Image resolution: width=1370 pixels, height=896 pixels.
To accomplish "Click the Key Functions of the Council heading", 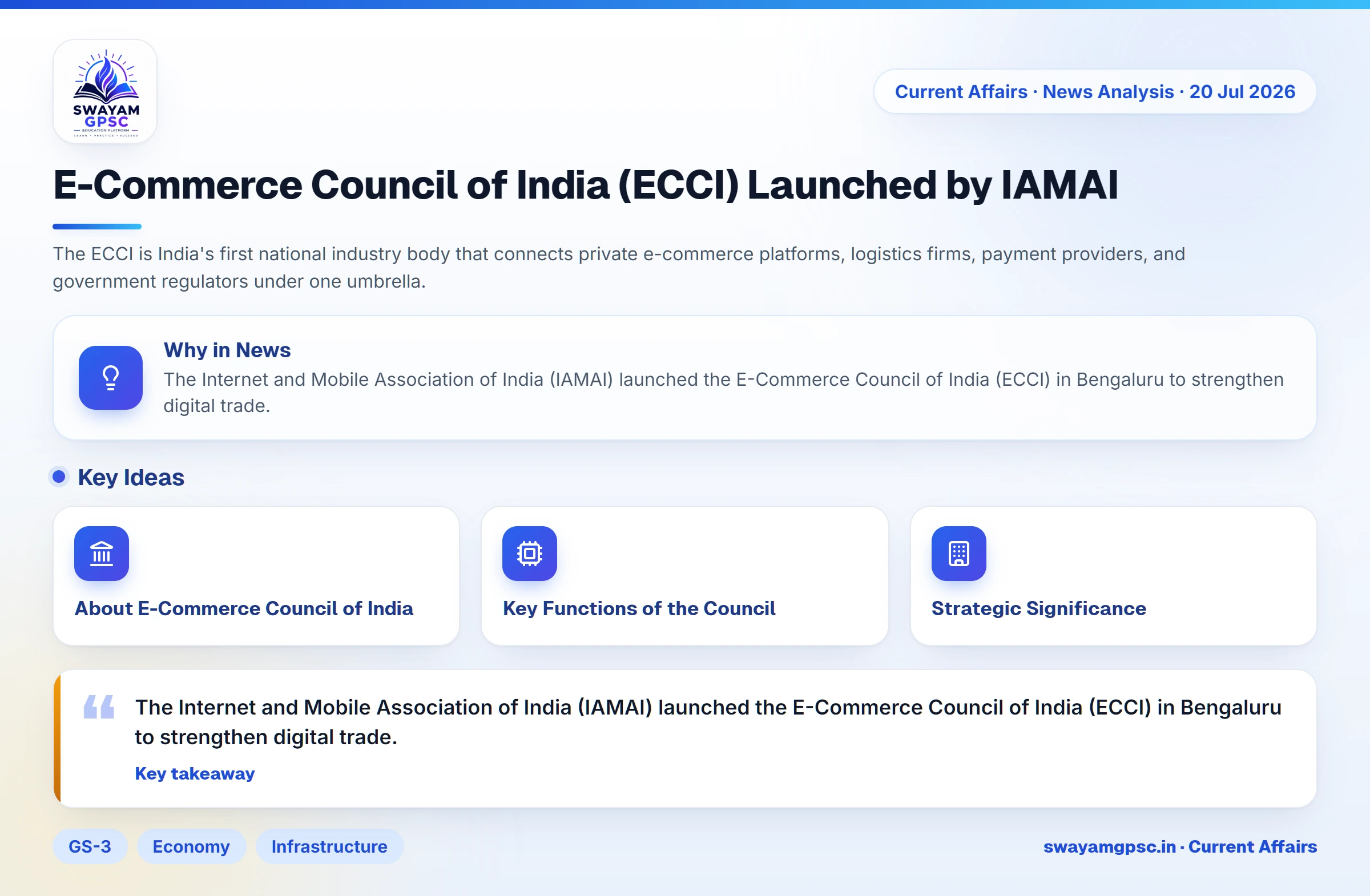I will coord(639,608).
